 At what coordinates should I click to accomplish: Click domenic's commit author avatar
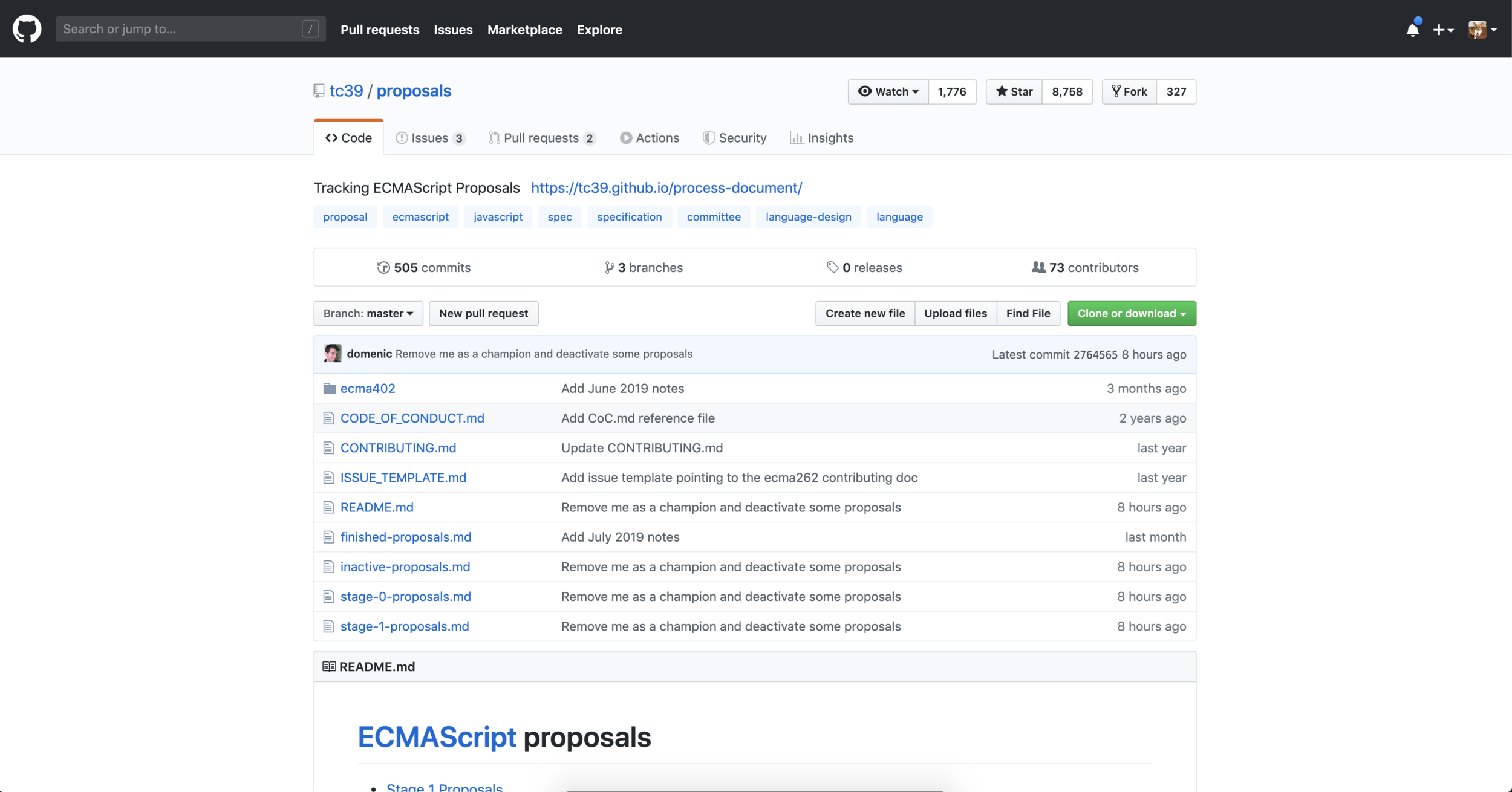tap(332, 354)
